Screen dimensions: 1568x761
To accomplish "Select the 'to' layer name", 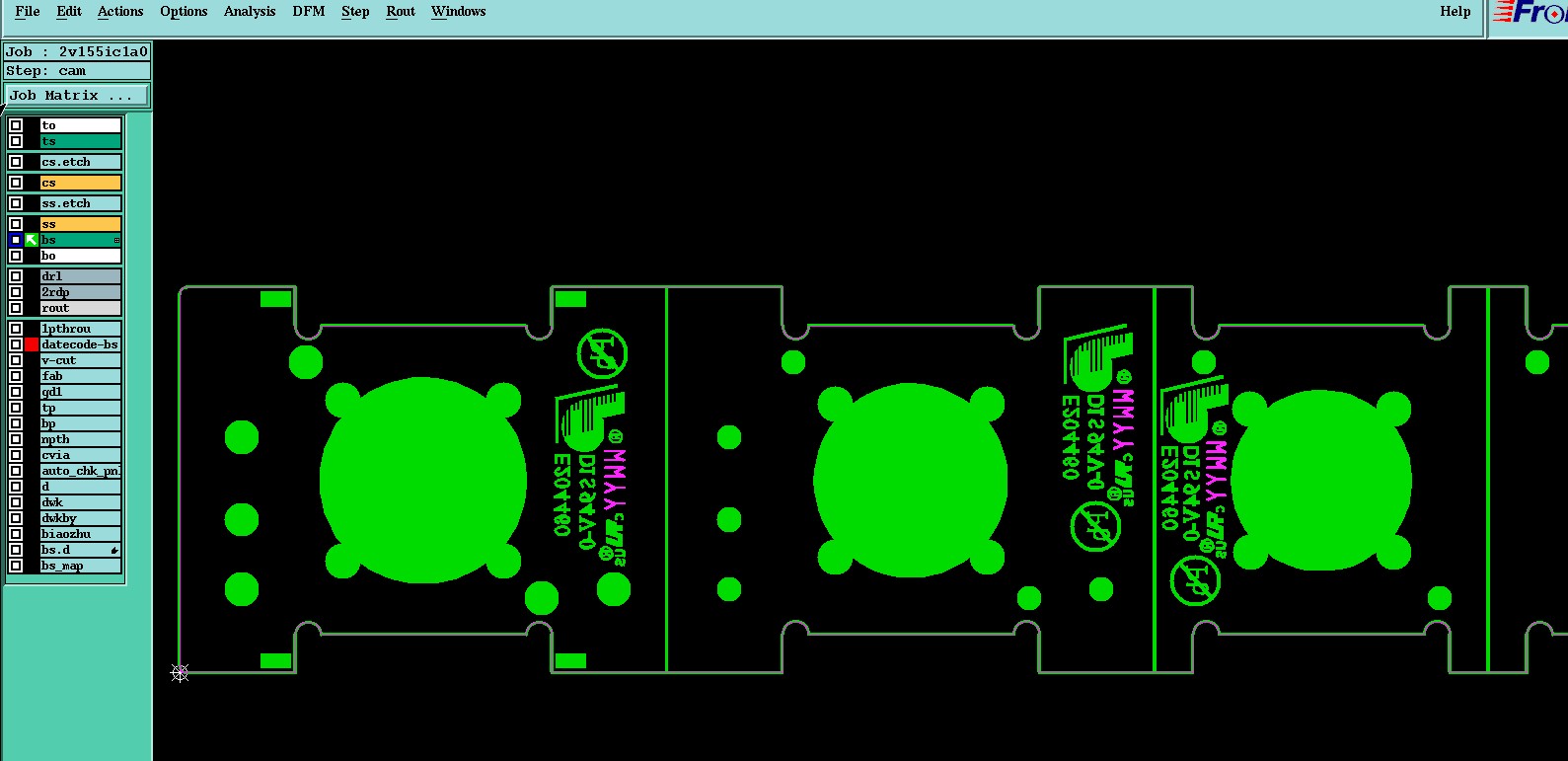I will click(81, 125).
